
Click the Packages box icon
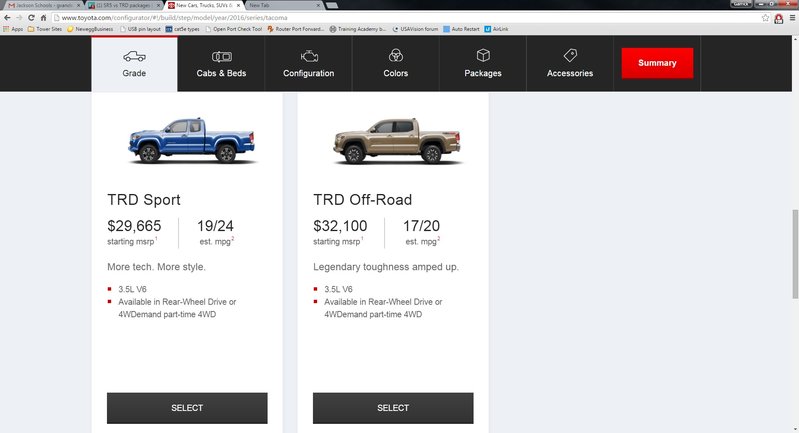tap(483, 56)
